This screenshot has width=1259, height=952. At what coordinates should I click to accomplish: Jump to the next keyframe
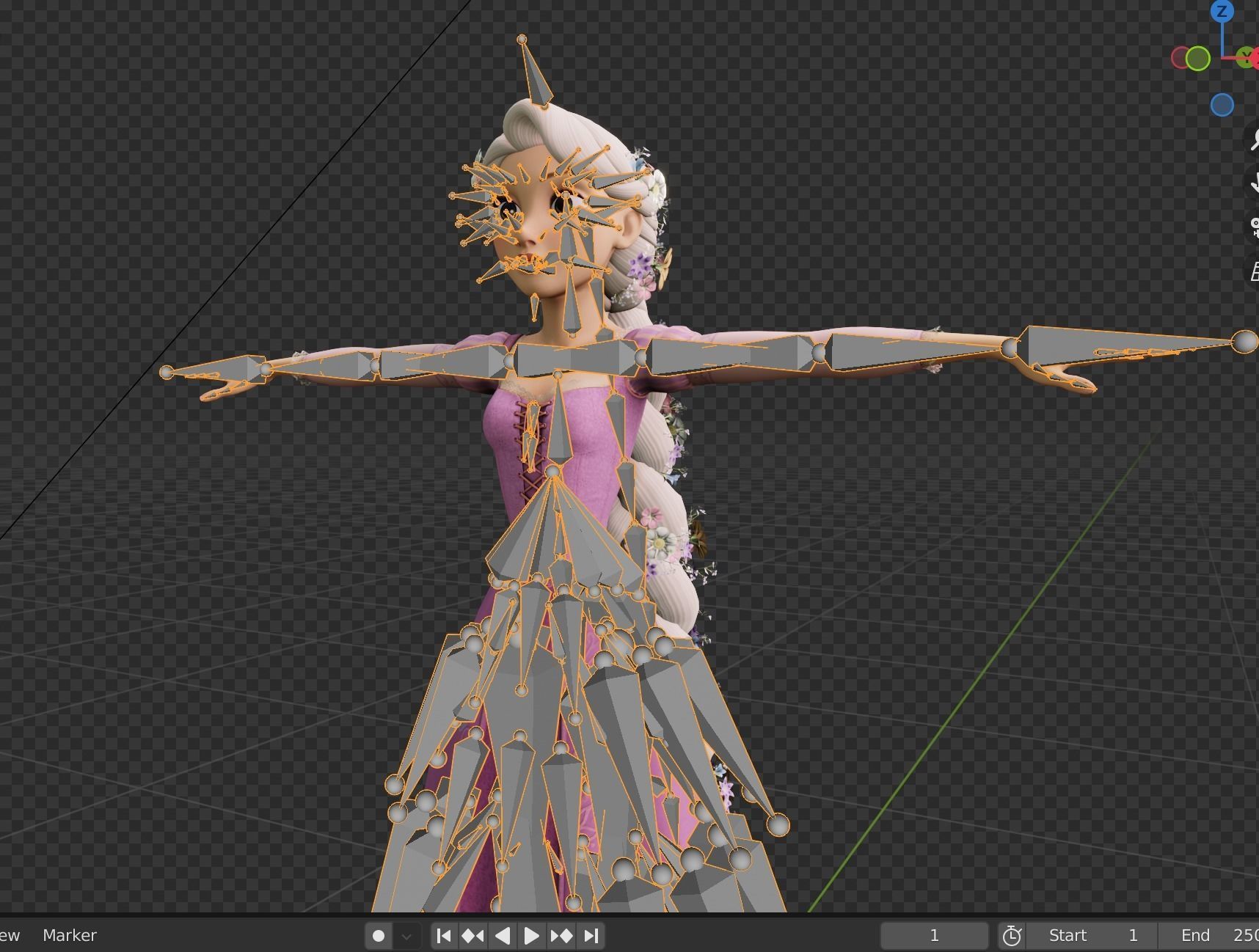click(x=561, y=936)
